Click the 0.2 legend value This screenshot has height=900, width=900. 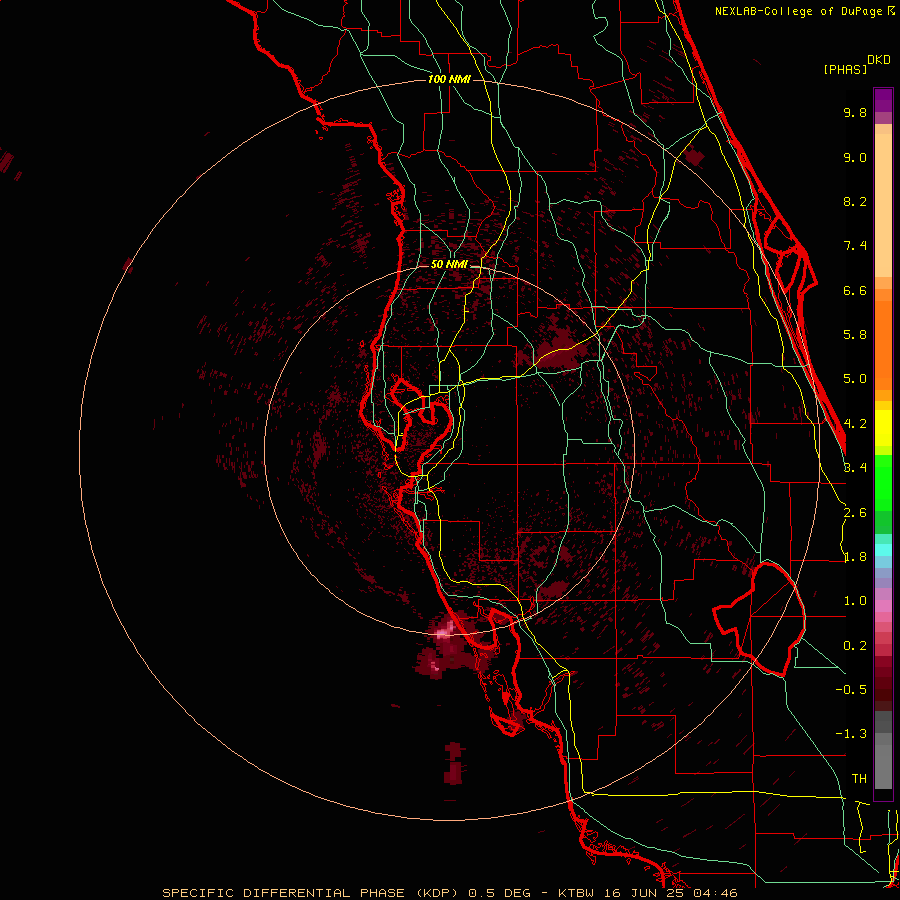pyautogui.click(x=855, y=646)
